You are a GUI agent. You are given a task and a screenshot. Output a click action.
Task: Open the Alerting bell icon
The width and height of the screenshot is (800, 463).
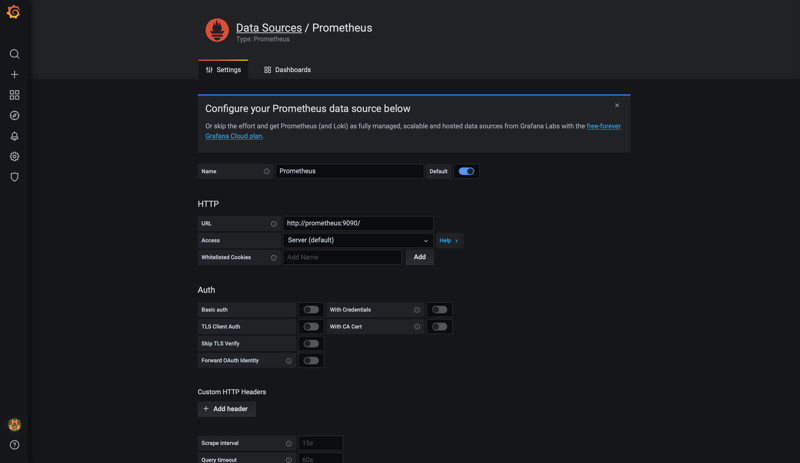[14, 136]
